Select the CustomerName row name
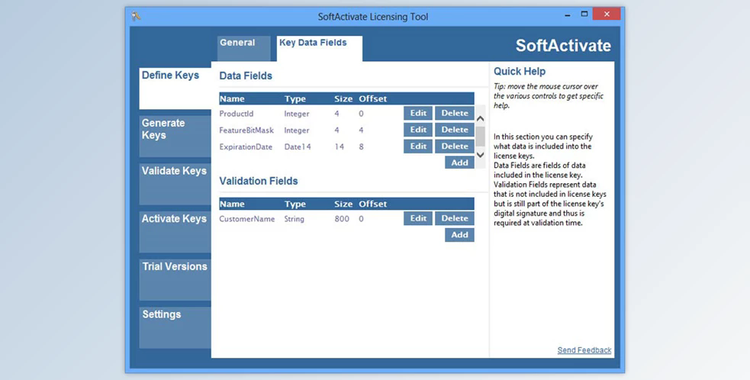The height and width of the screenshot is (380, 750). click(x=247, y=219)
